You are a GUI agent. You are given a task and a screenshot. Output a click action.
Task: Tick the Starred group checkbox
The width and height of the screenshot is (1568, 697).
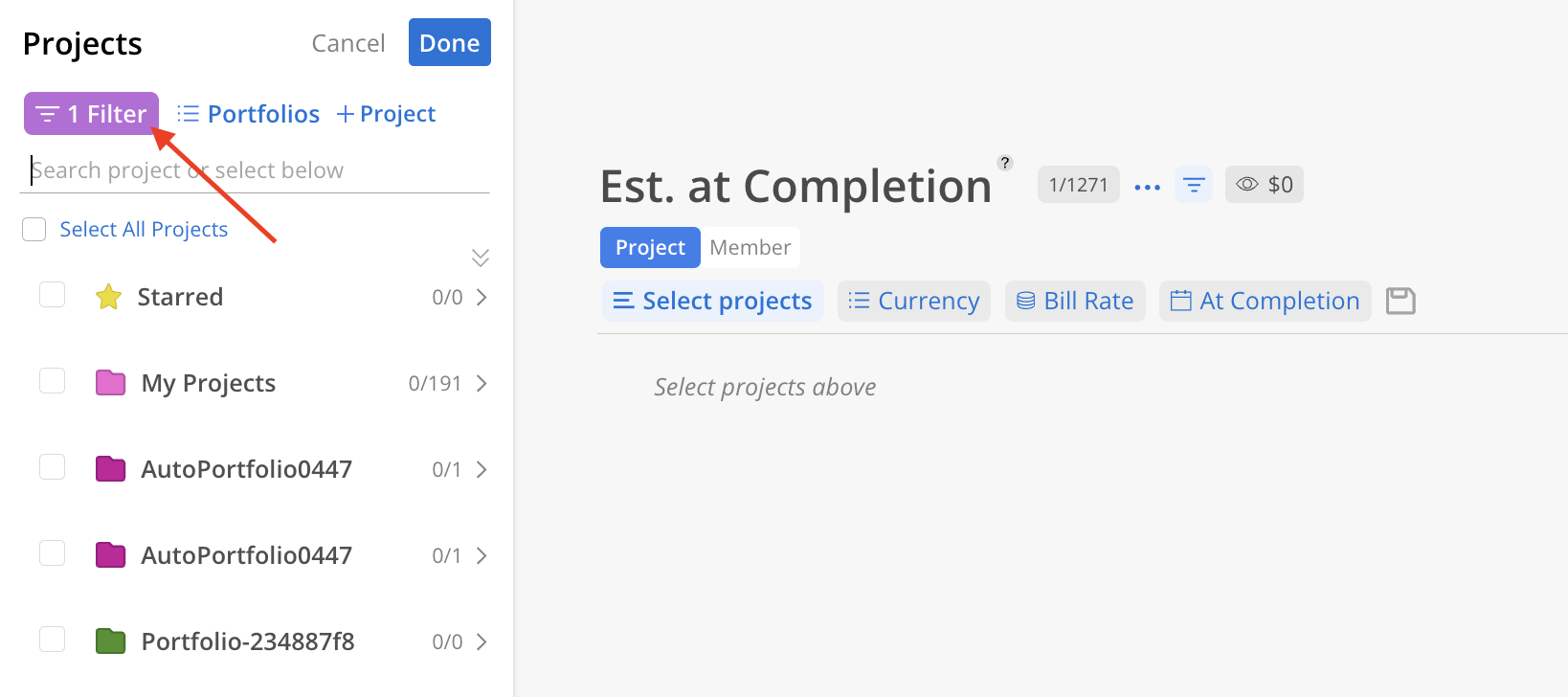click(x=53, y=295)
